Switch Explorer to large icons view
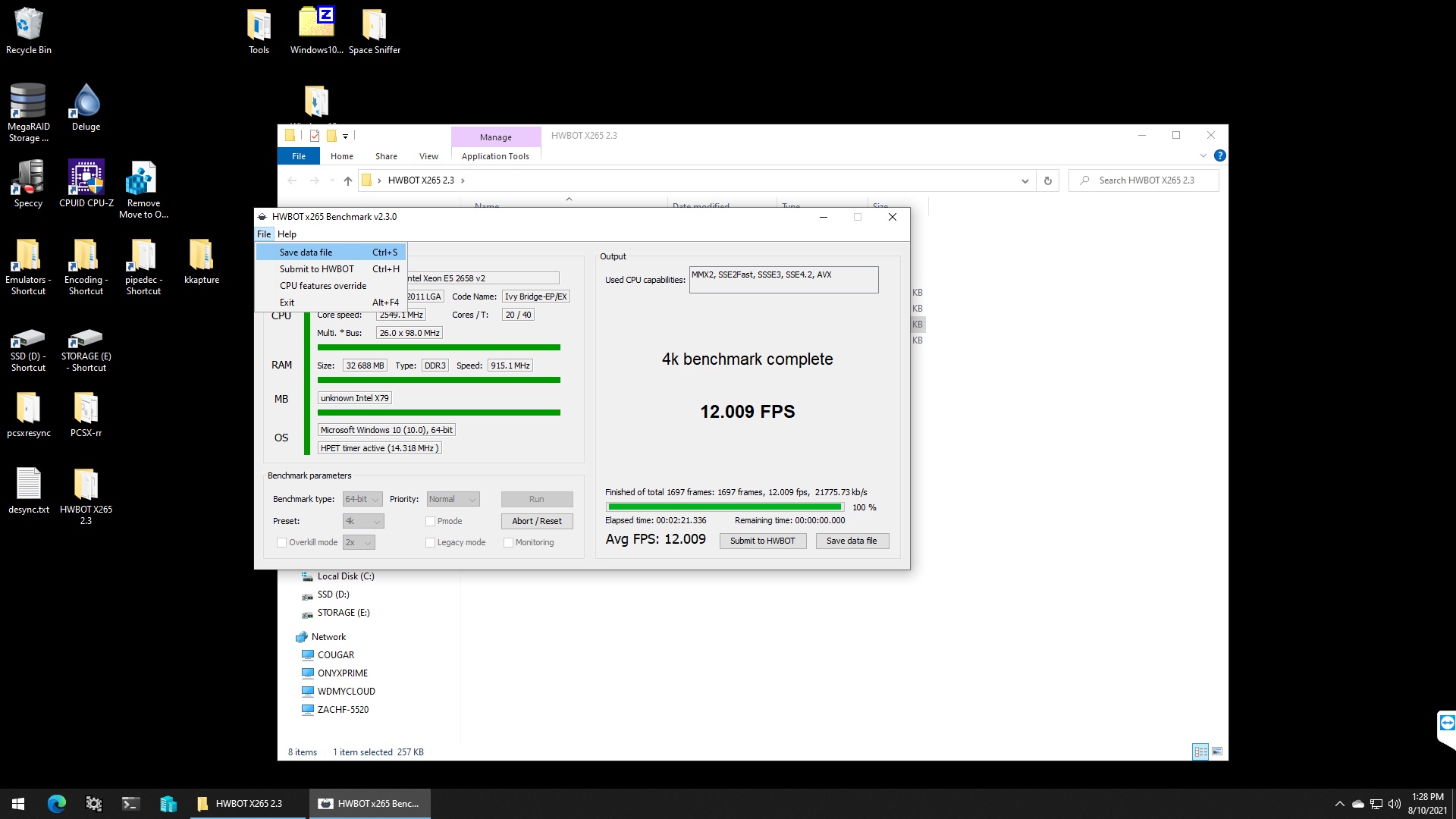Viewport: 1456px width, 819px height. 1217,752
